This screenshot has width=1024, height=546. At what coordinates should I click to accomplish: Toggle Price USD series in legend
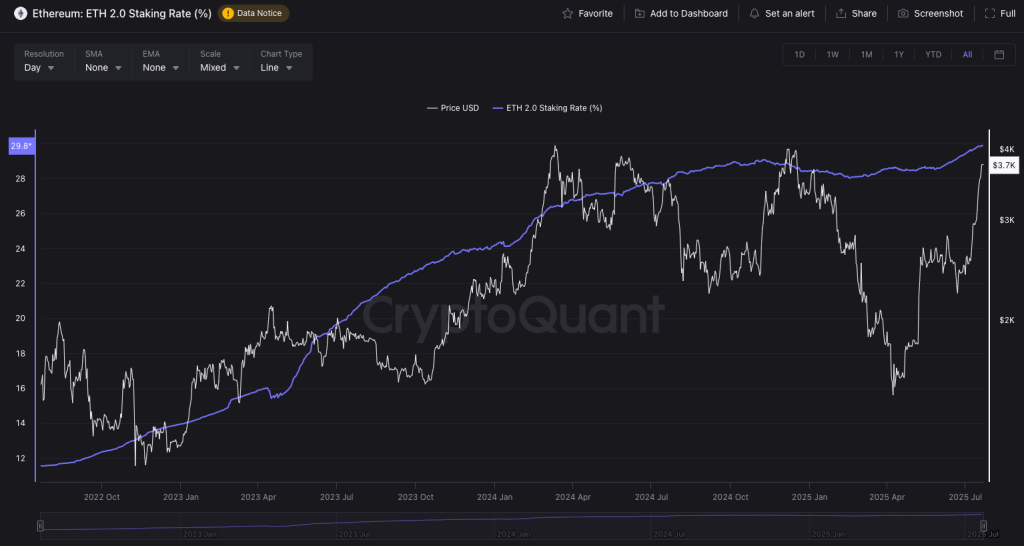454,107
